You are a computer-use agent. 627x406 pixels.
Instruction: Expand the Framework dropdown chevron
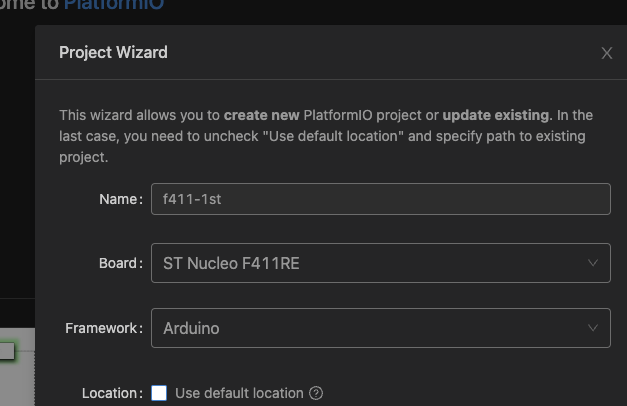pos(594,328)
